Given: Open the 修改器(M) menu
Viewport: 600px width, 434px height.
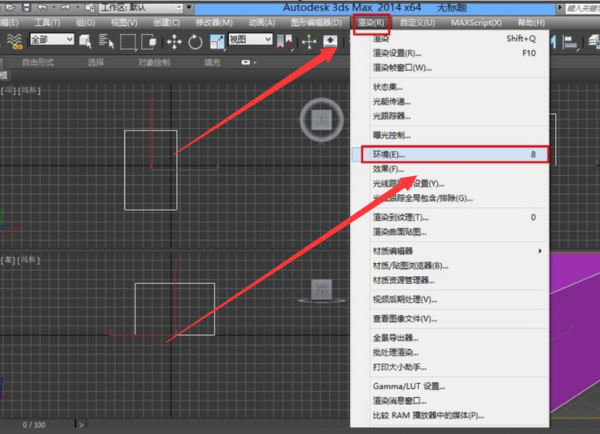Looking at the screenshot, I should coord(214,23).
